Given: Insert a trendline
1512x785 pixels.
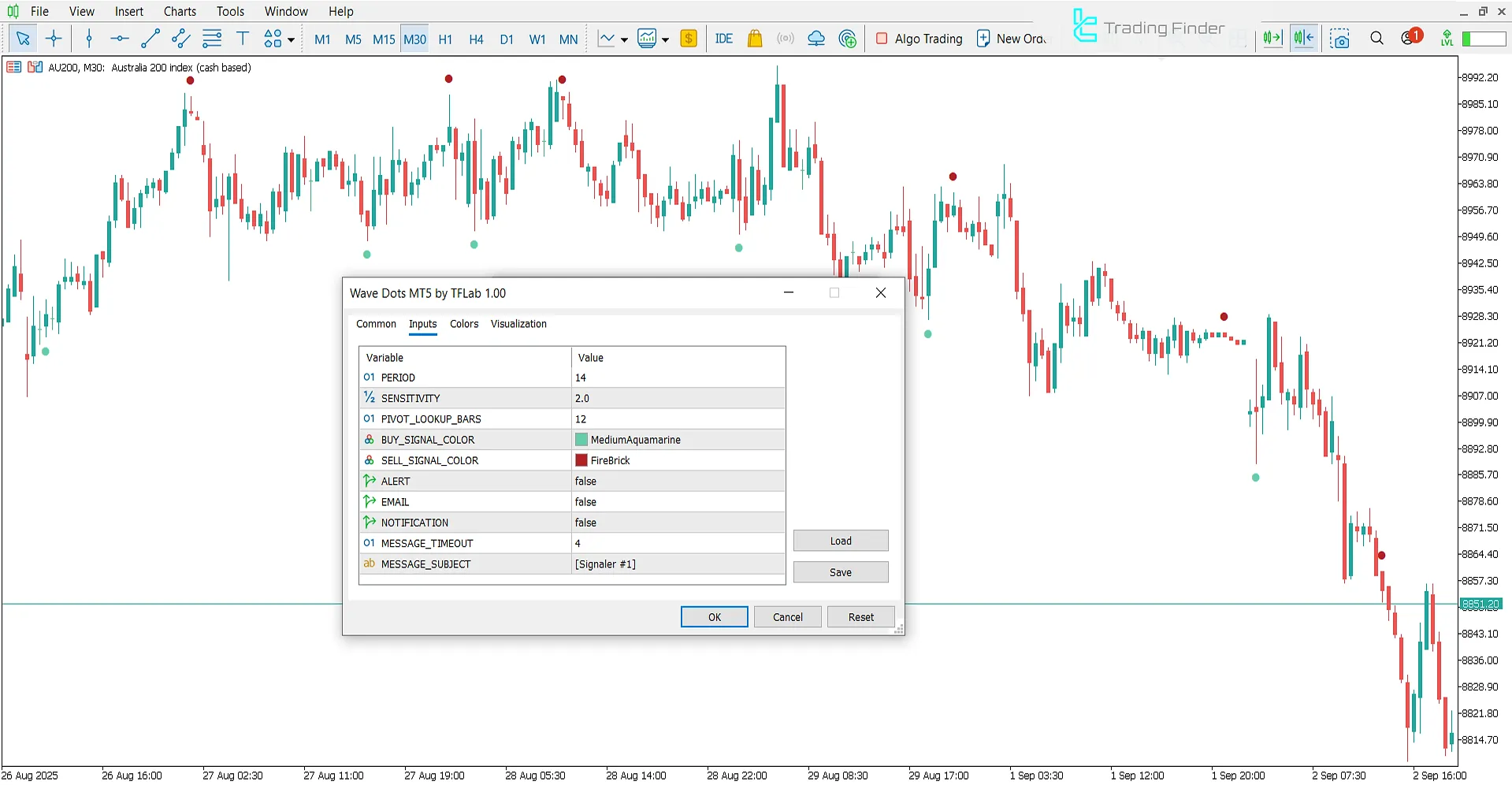Looking at the screenshot, I should (x=150, y=38).
